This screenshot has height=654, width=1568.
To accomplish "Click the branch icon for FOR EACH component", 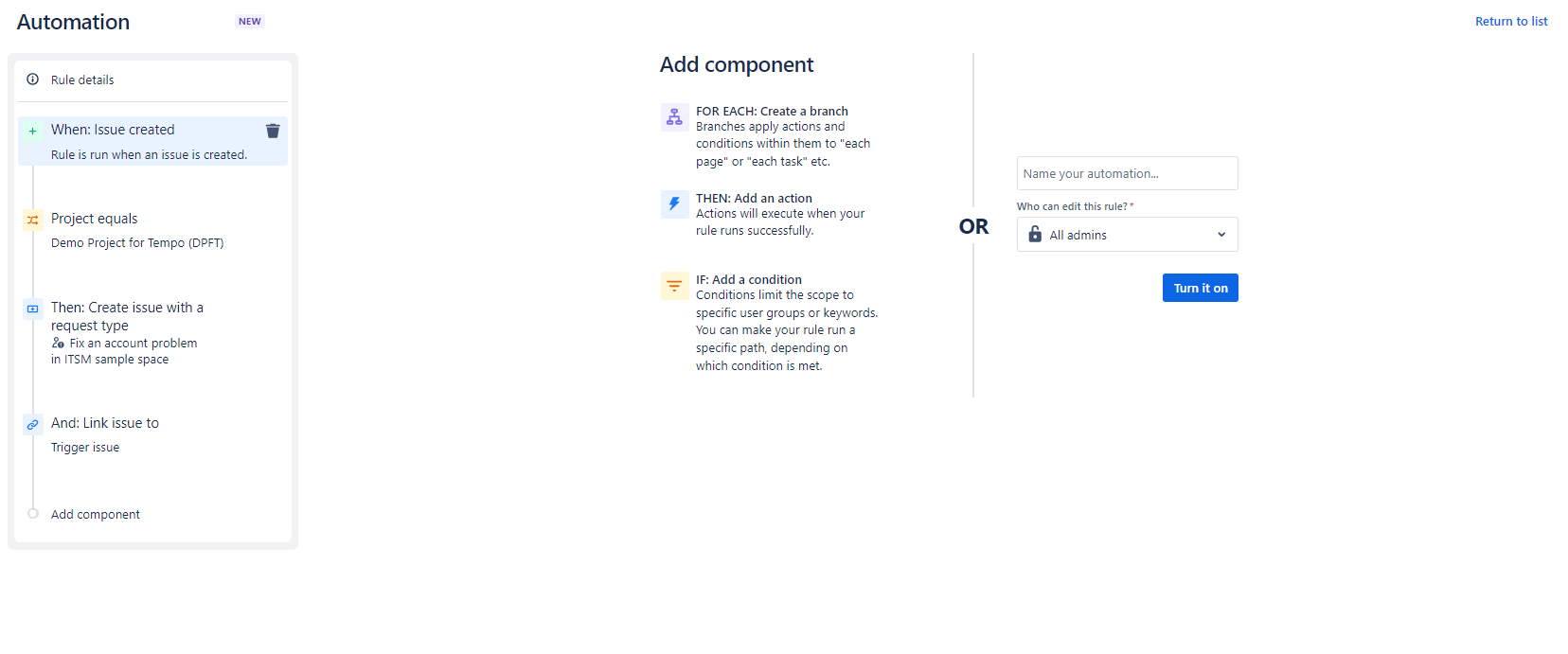I will pyautogui.click(x=674, y=116).
